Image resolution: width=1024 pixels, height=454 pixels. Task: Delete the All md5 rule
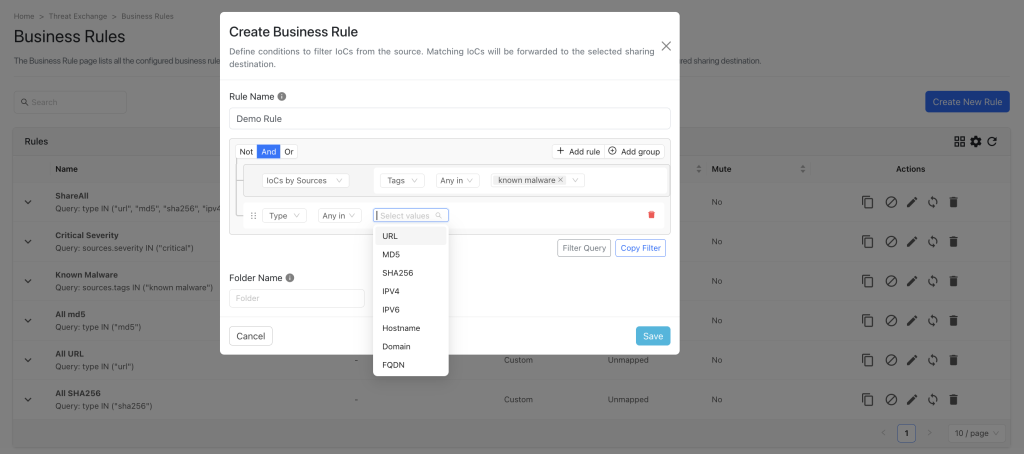click(953, 321)
